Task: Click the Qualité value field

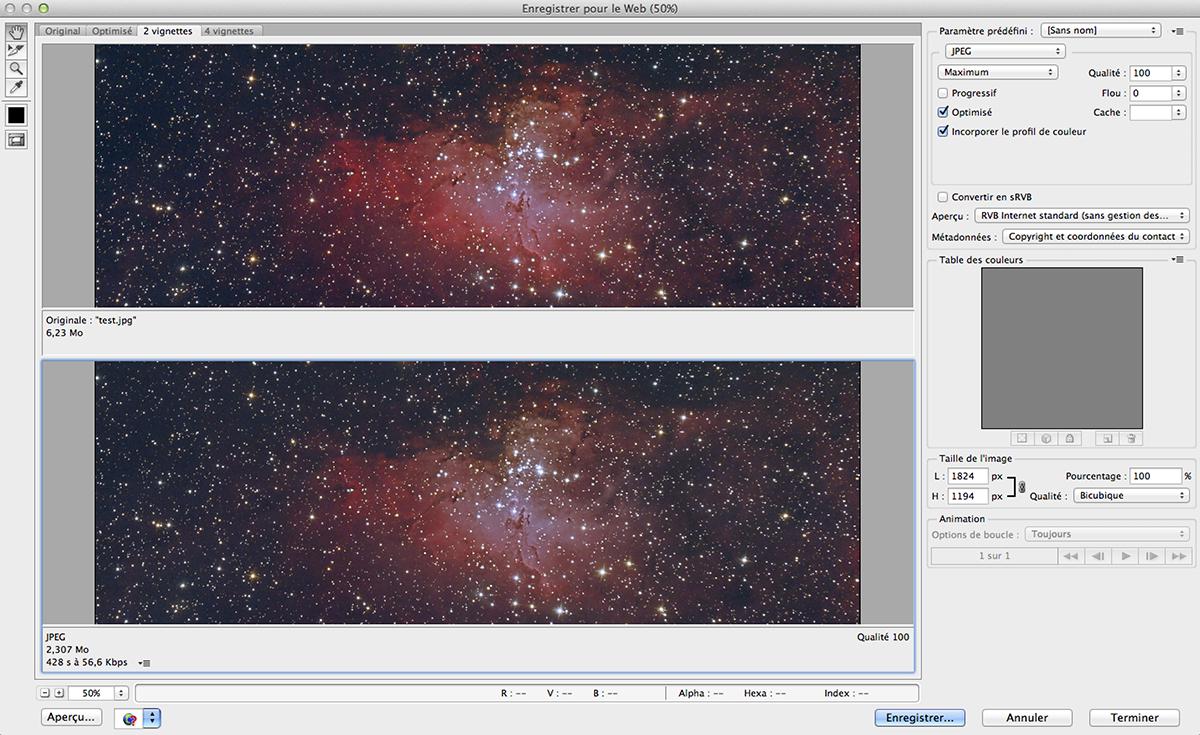Action: coord(1150,73)
